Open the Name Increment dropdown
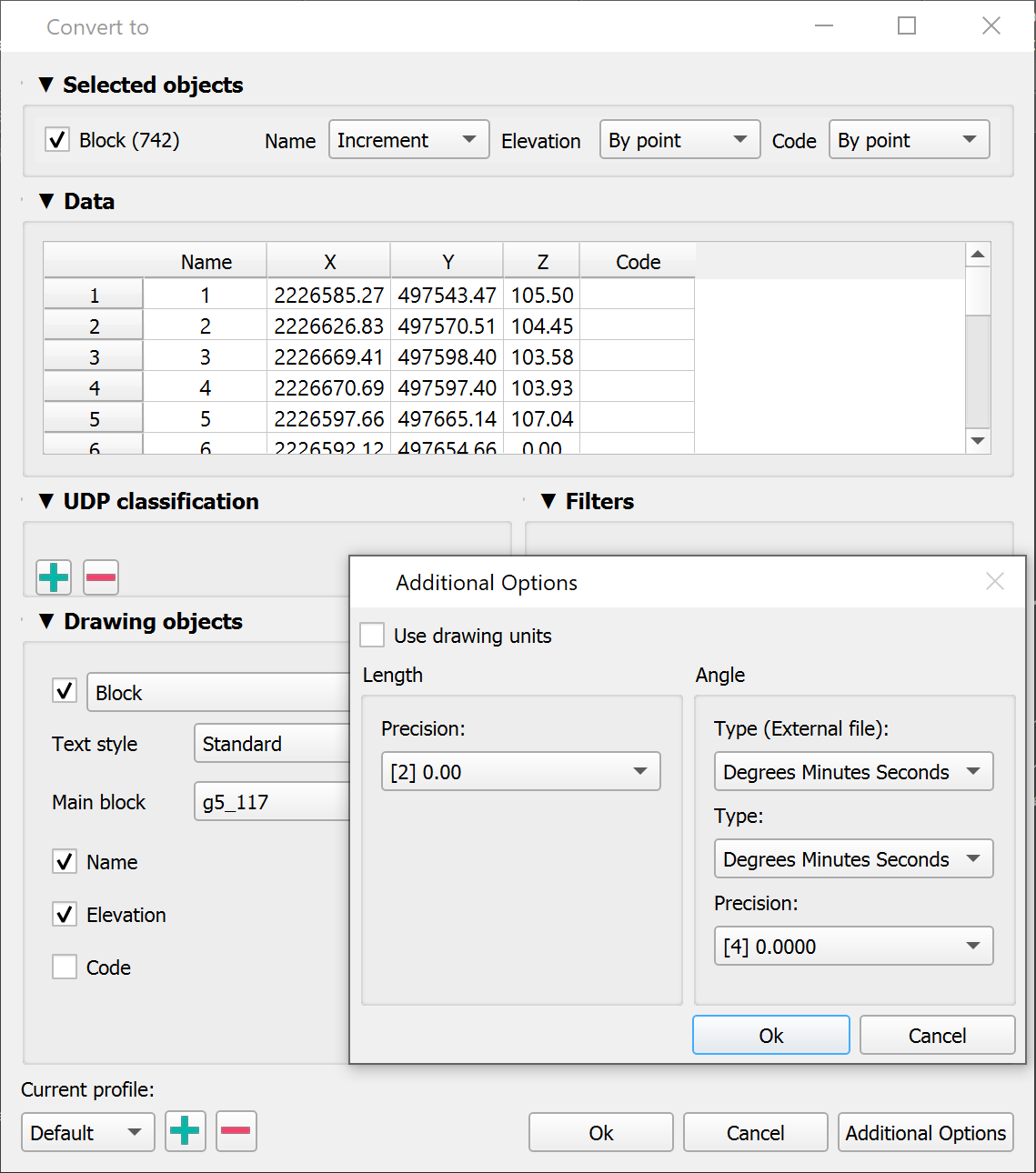The height and width of the screenshot is (1173, 1036). click(408, 140)
